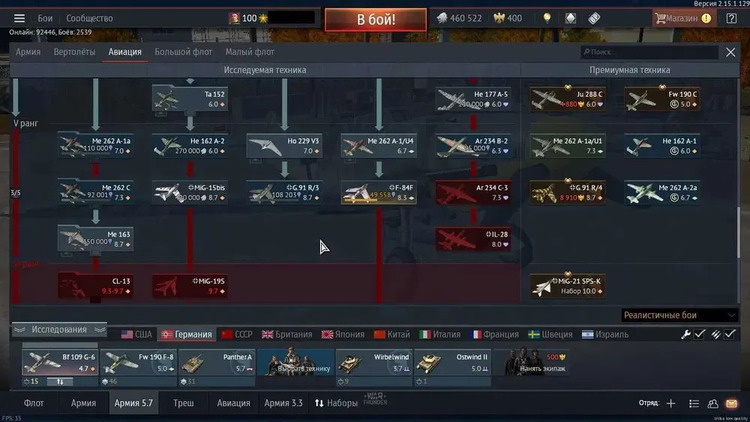750x422 pixels.
Task: Click the wrench repair icon
Action: tap(685, 334)
